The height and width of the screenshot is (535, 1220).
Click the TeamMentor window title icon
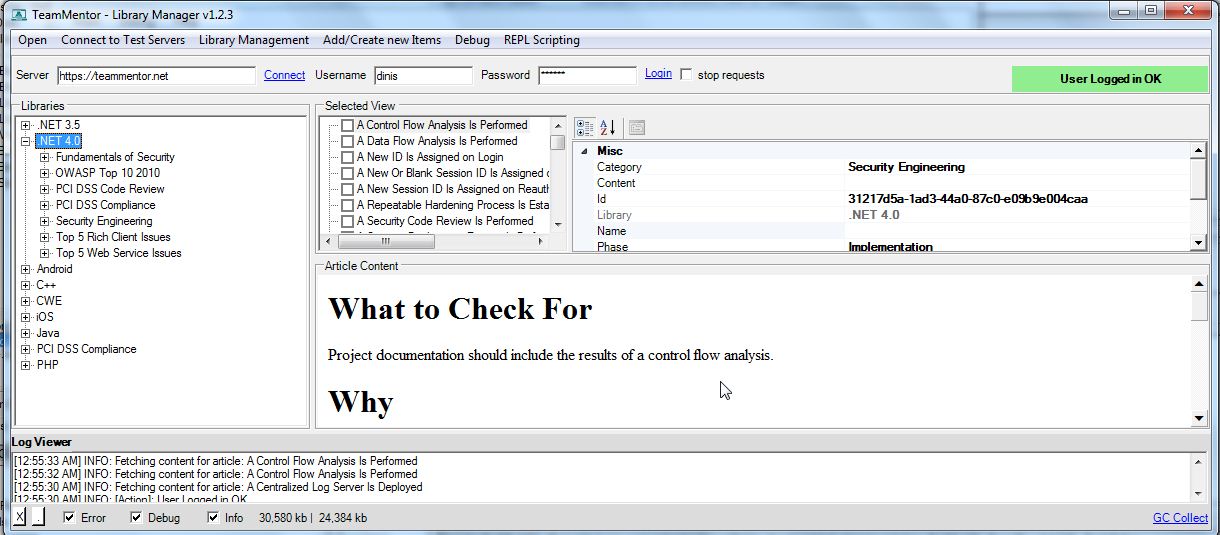point(17,17)
